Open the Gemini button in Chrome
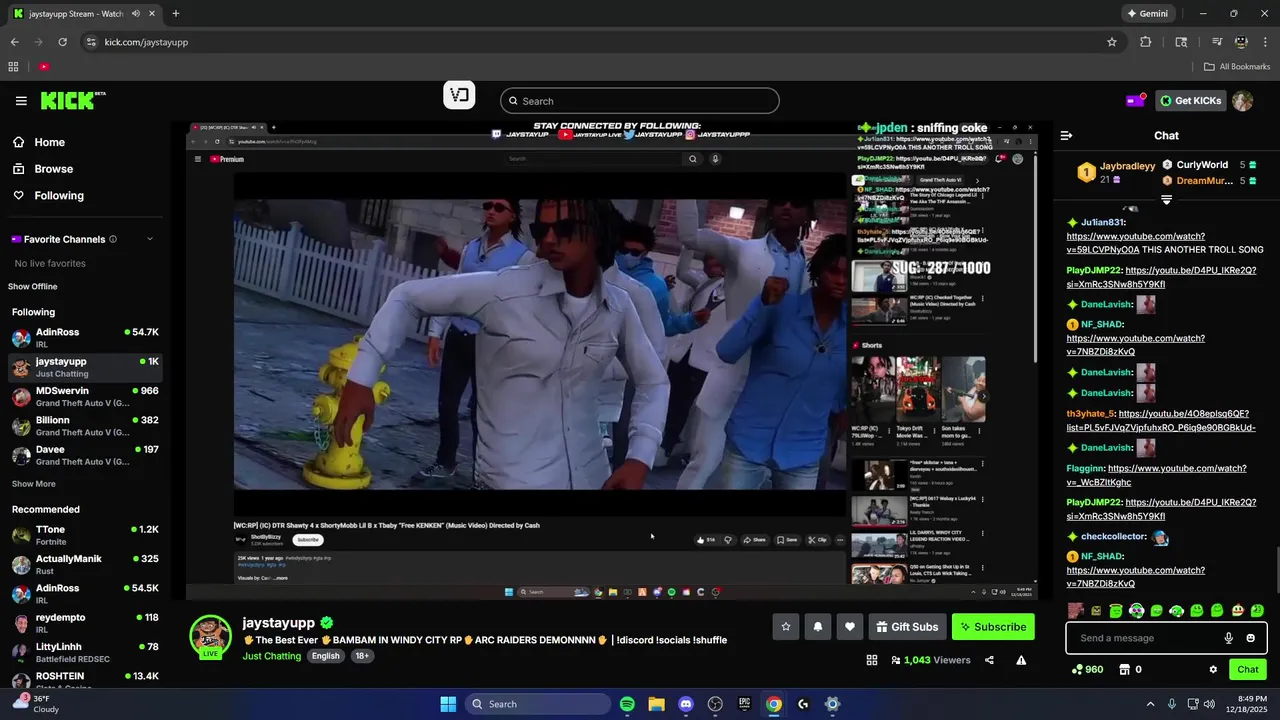The height and width of the screenshot is (720, 1280). click(1148, 14)
